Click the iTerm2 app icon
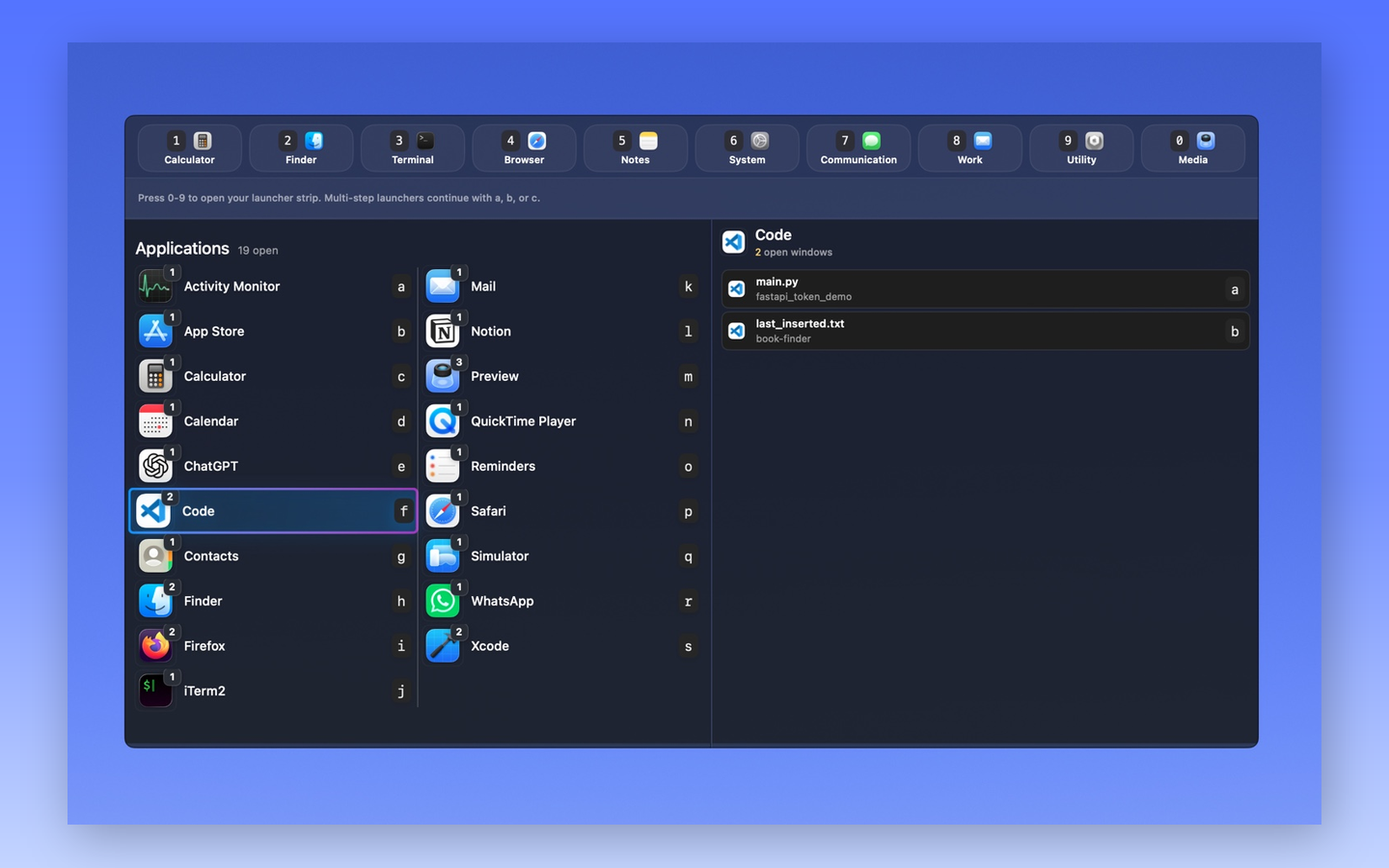The width and height of the screenshot is (1389, 868). (155, 691)
